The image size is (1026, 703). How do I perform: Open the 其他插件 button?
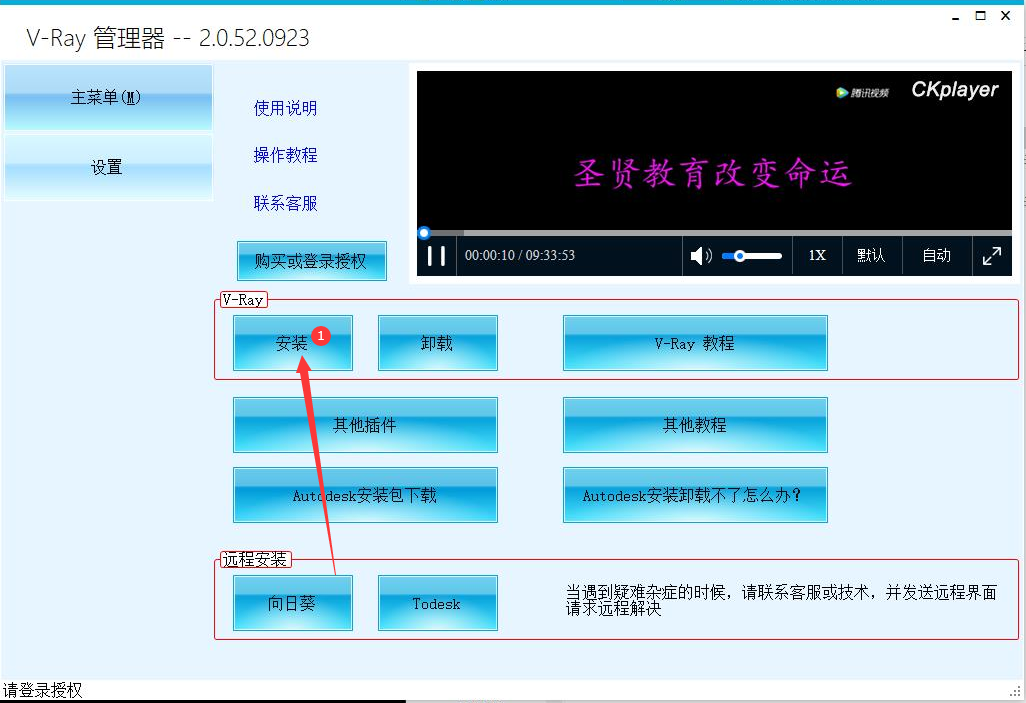coord(365,425)
